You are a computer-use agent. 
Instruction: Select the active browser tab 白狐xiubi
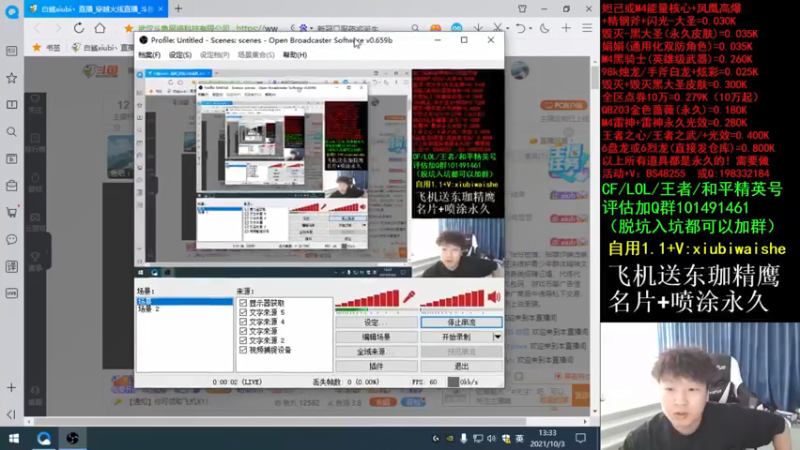pos(96,9)
